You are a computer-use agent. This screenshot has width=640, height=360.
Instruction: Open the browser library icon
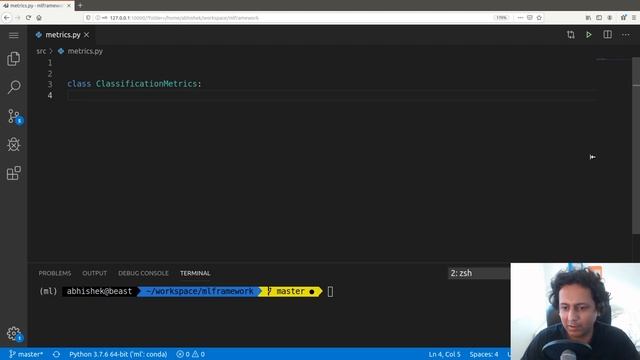click(x=588, y=18)
